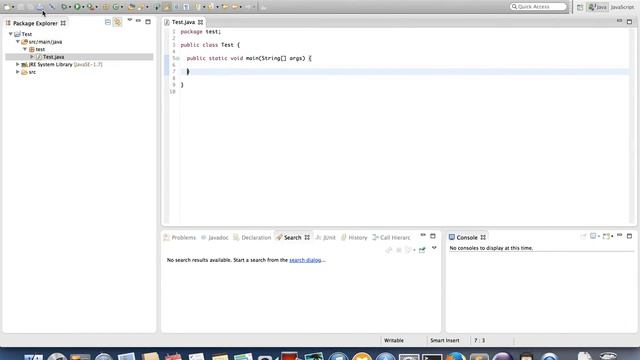This screenshot has height=360, width=640.
Task: Open the Run dropdown arrow
Action: (x=83, y=7)
